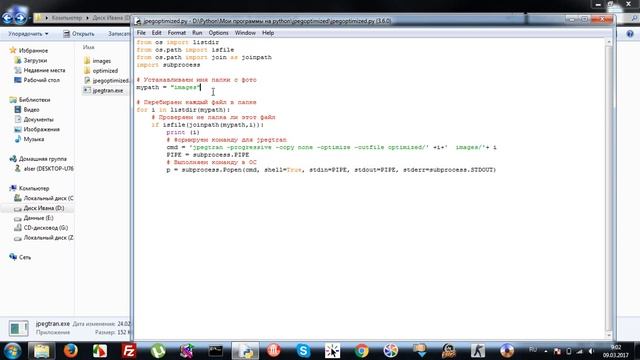Image resolution: width=640 pixels, height=360 pixels.
Task: Launch Firefox from the taskbar
Action: pyautogui.click(x=71, y=351)
